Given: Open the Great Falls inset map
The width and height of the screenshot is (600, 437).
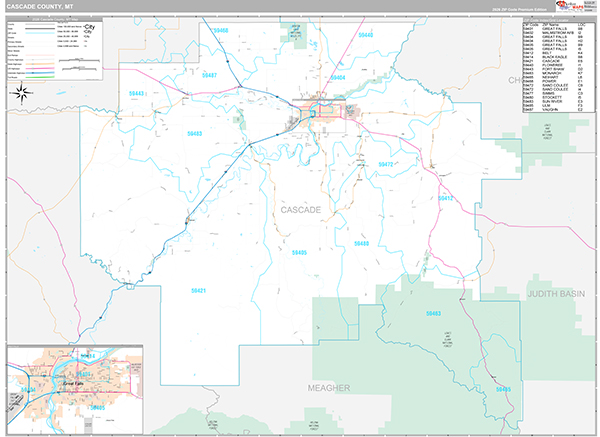Looking at the screenshot, I should click(75, 389).
